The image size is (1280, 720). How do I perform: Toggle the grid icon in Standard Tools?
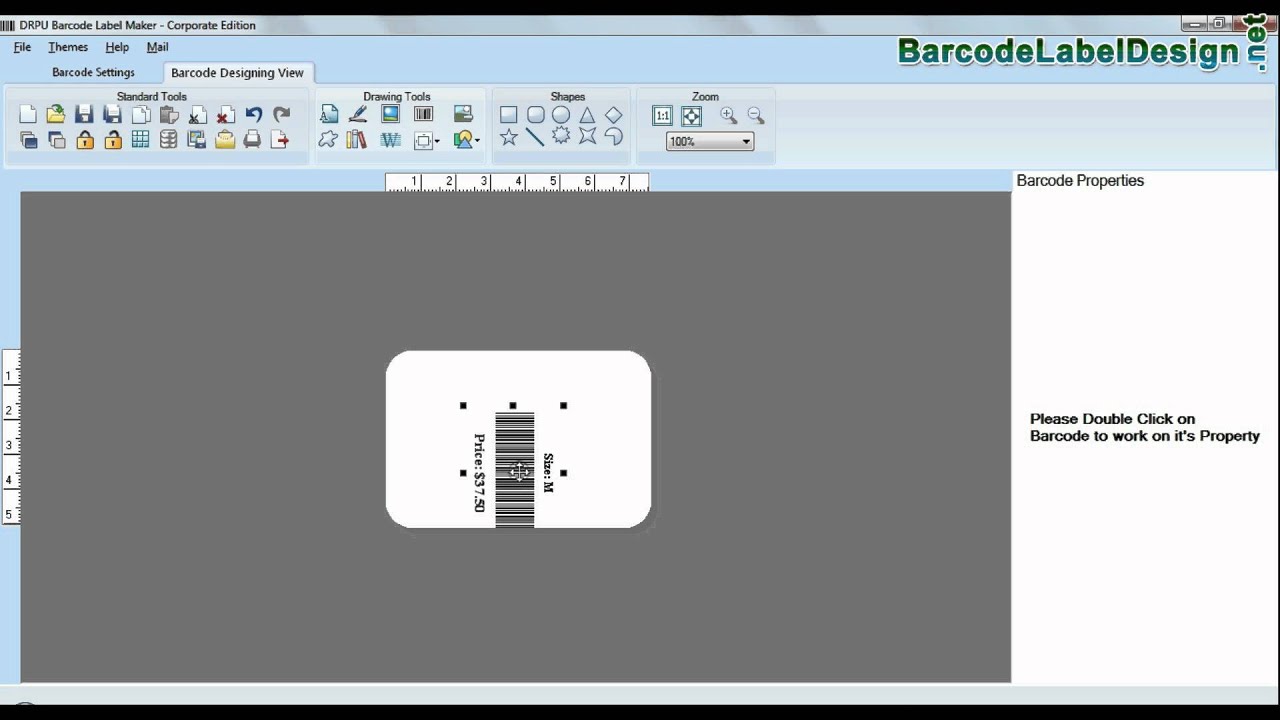pyautogui.click(x=141, y=140)
